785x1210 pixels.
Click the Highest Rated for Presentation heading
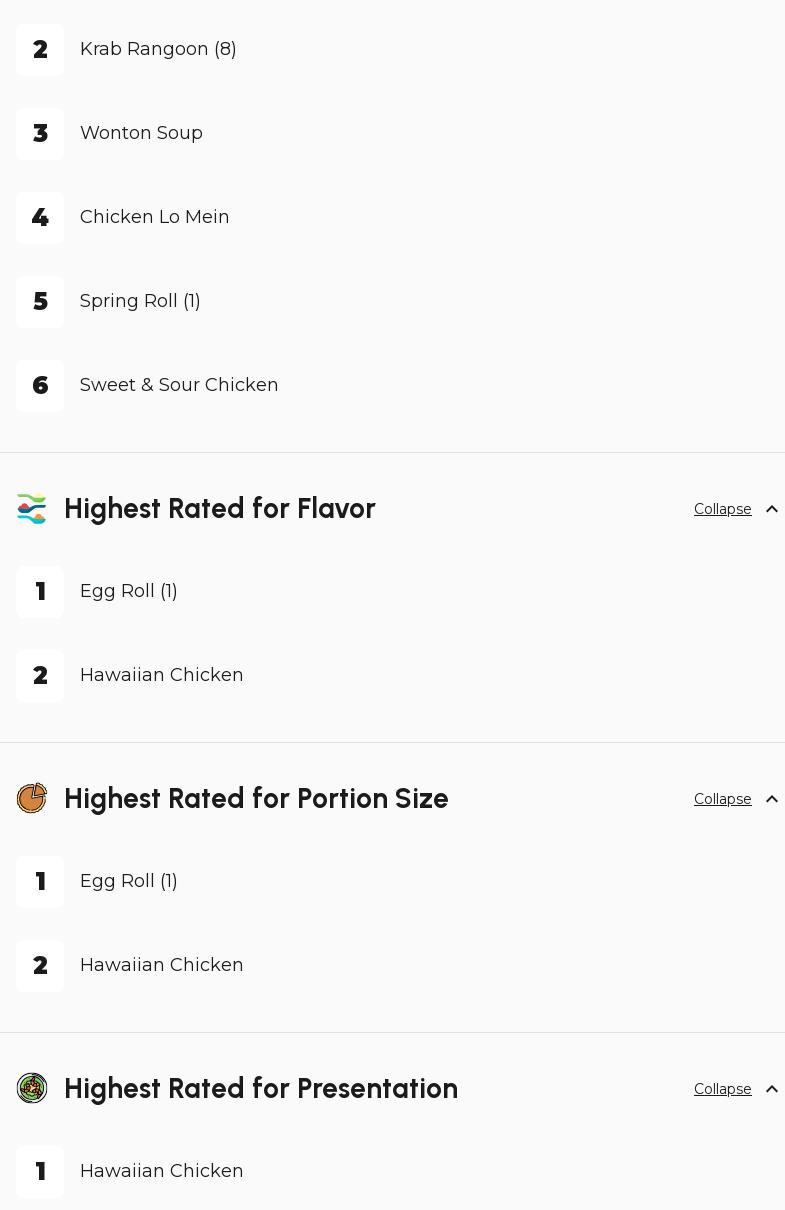coord(260,1089)
